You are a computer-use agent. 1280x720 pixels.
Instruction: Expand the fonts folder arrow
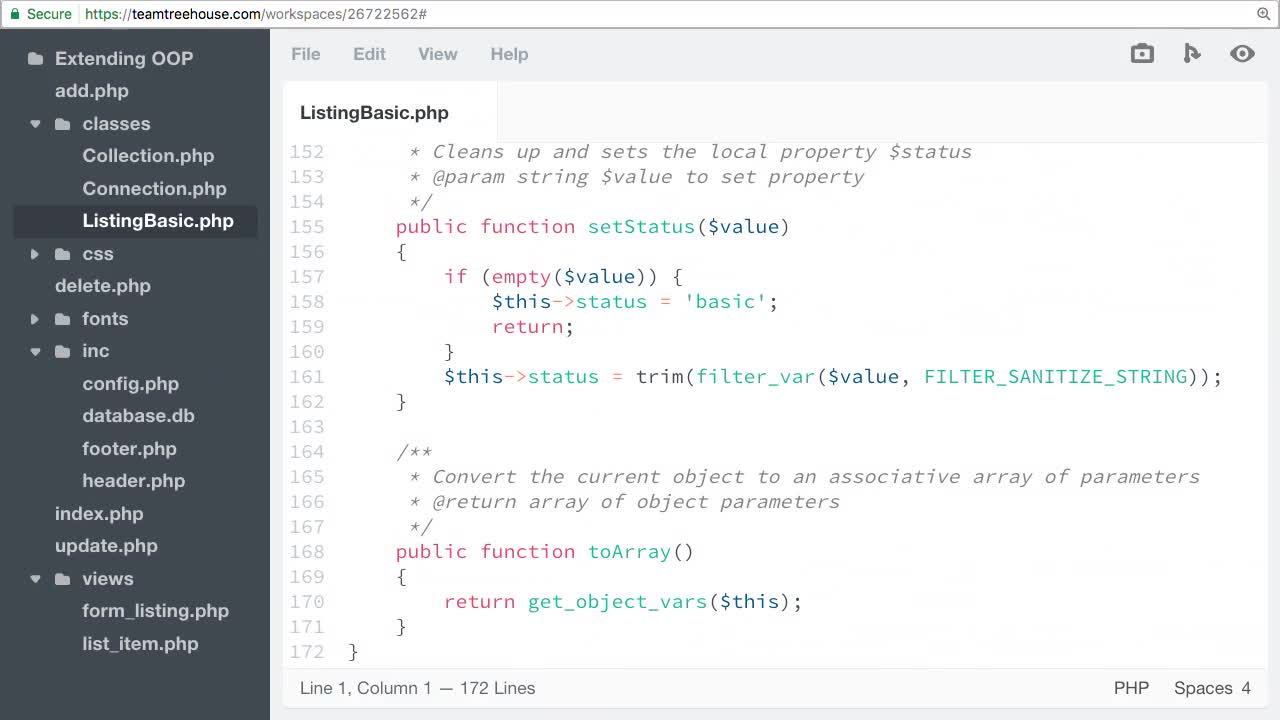click(x=35, y=319)
